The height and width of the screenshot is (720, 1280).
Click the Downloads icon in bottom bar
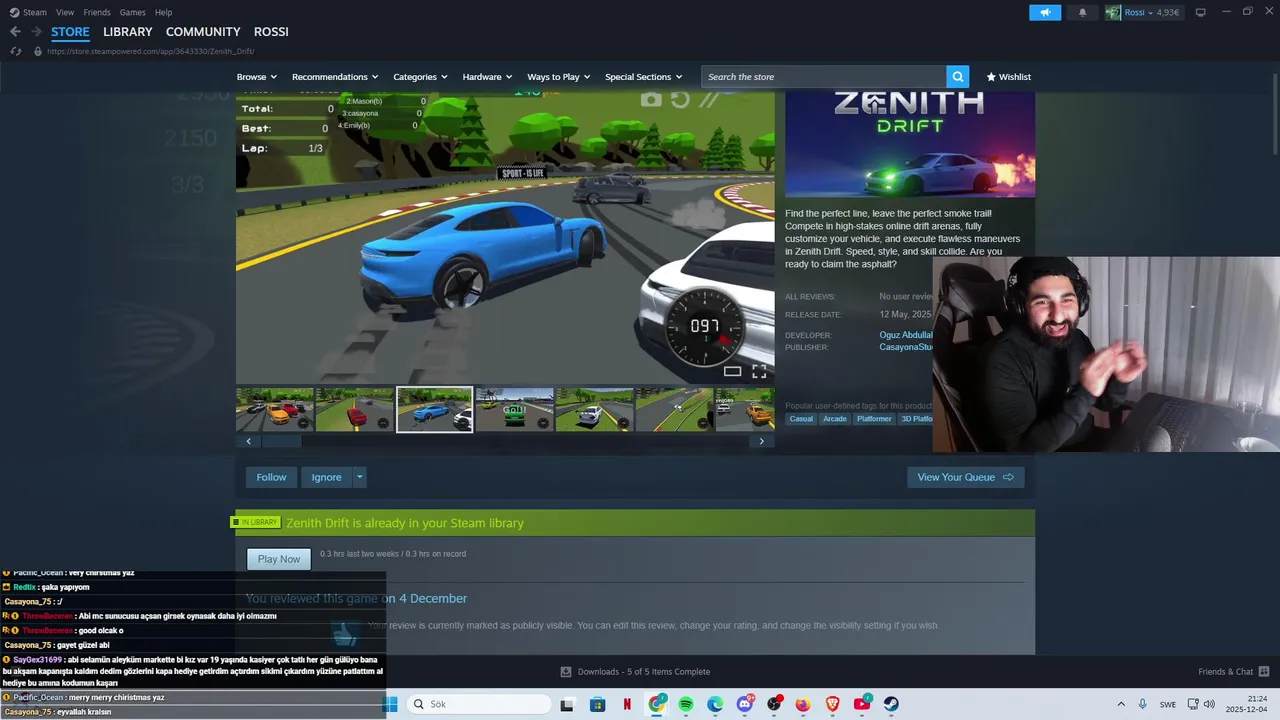(x=566, y=672)
